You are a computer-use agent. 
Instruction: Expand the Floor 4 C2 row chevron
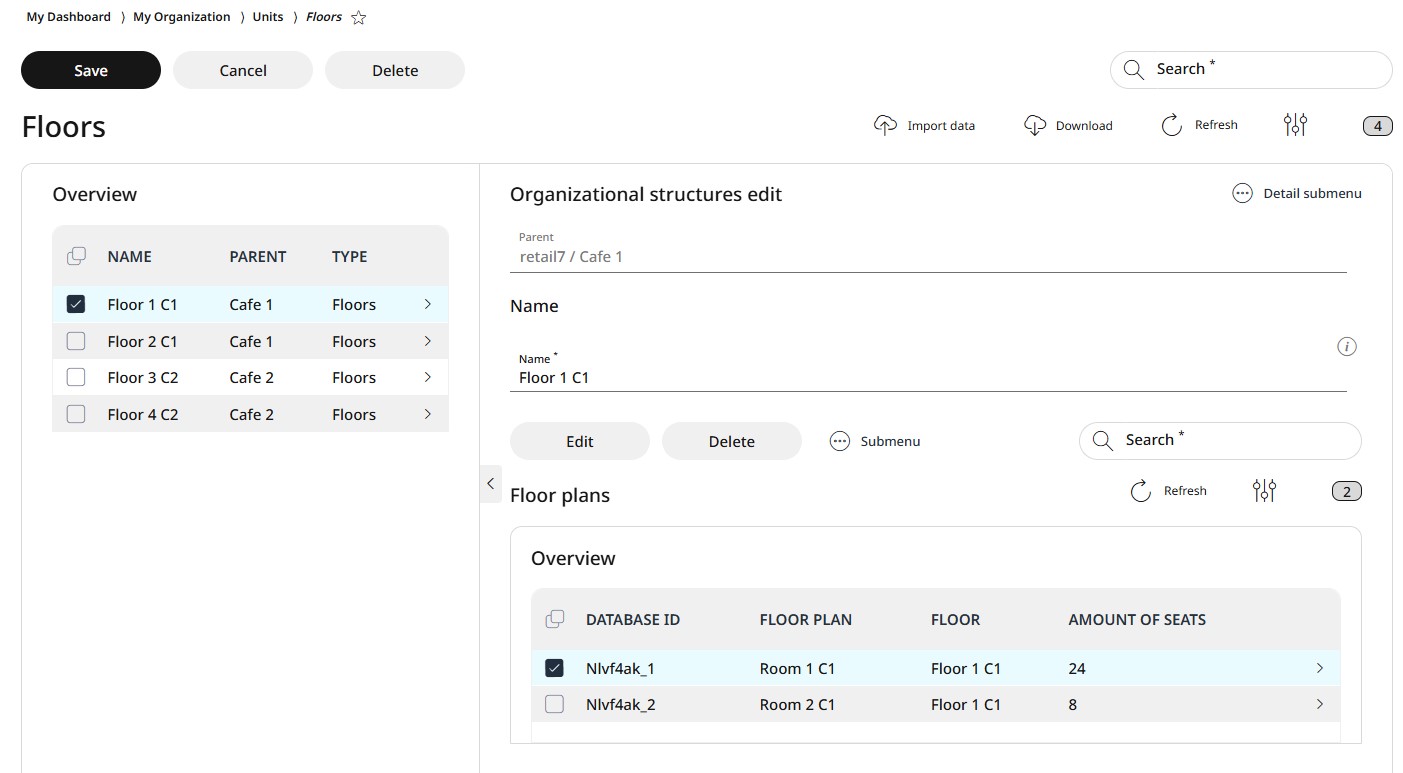click(x=428, y=414)
